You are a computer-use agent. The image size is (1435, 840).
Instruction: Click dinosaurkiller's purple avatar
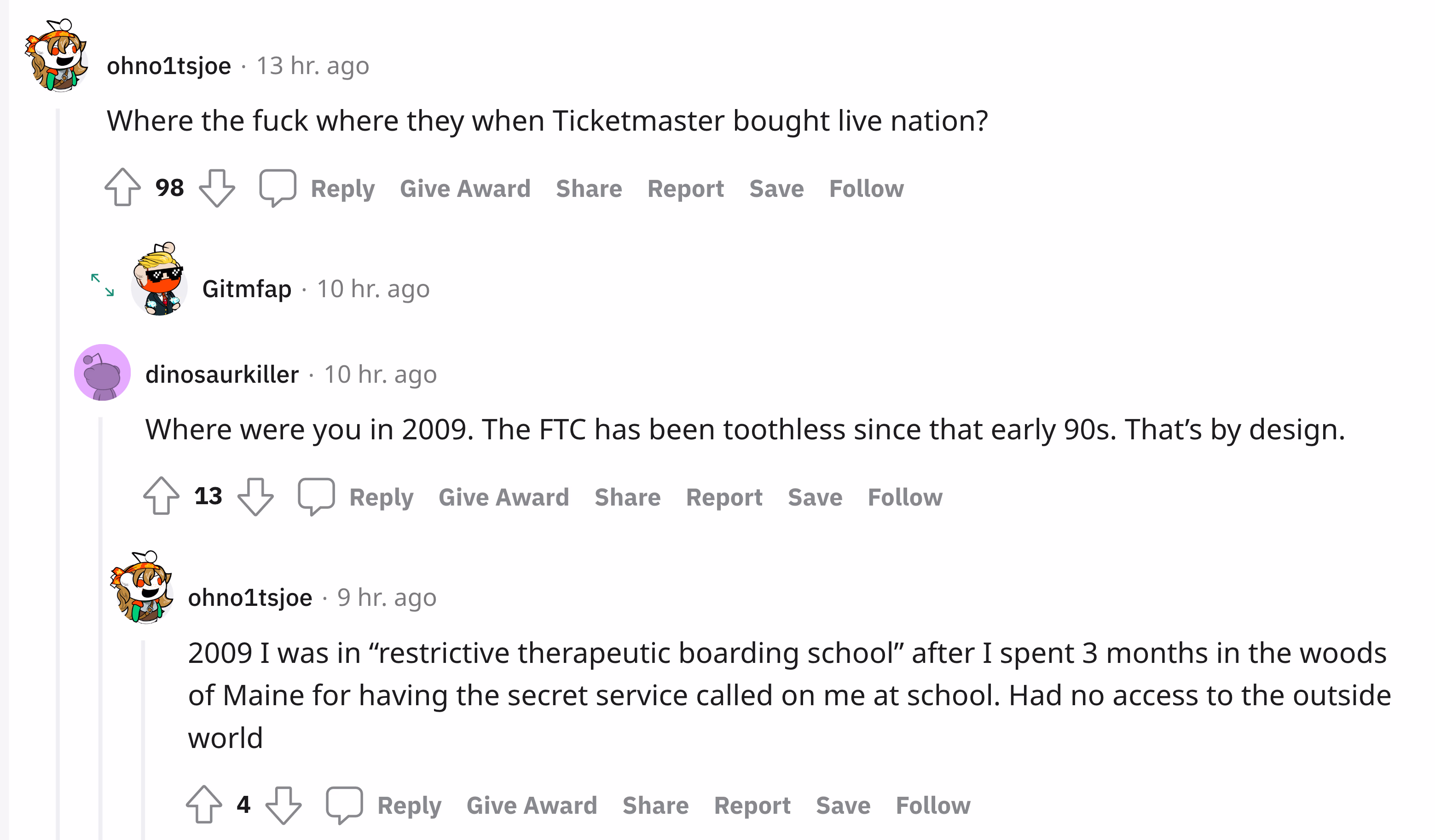click(x=103, y=372)
